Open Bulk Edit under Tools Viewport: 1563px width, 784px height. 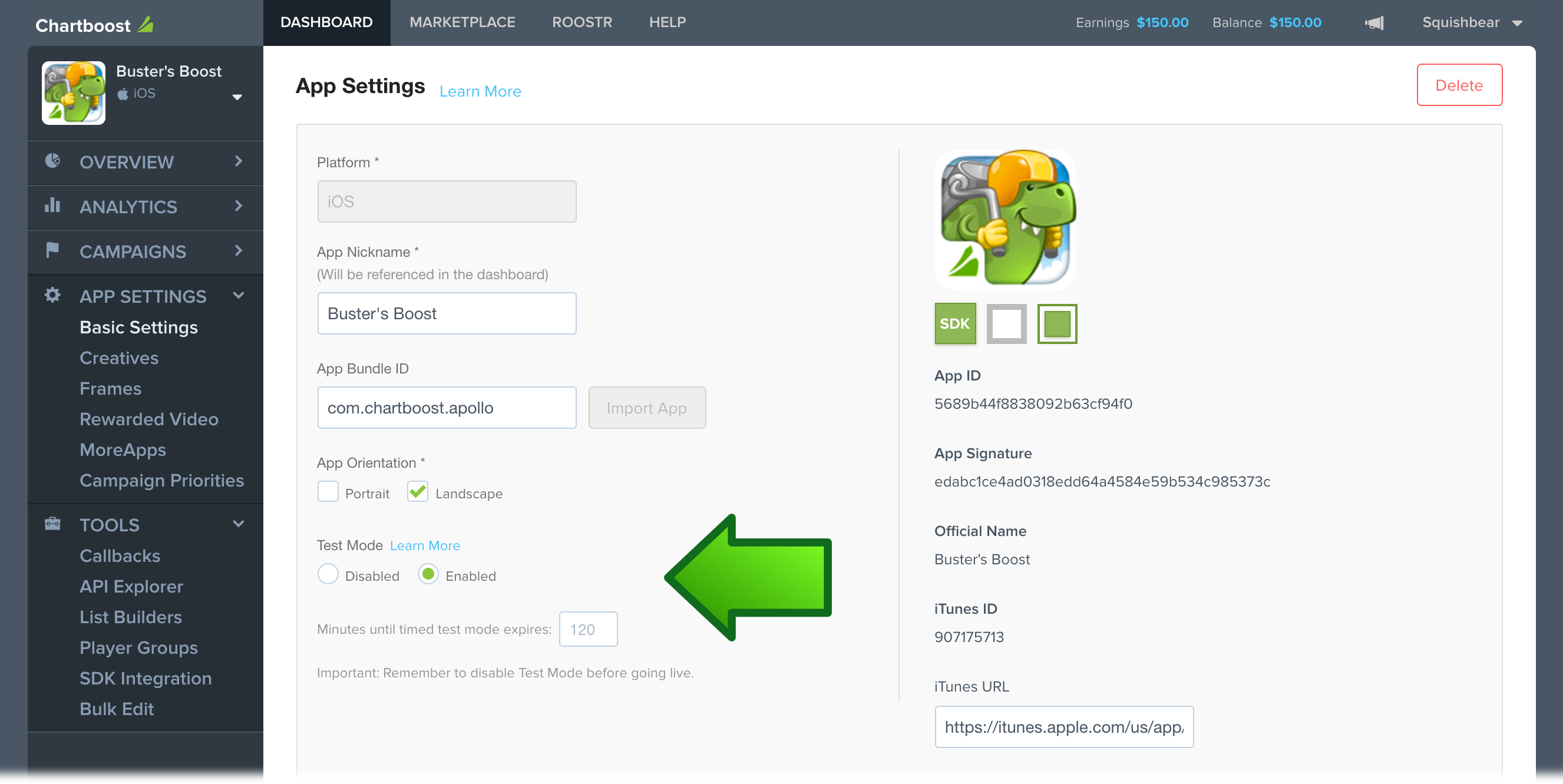(x=117, y=709)
